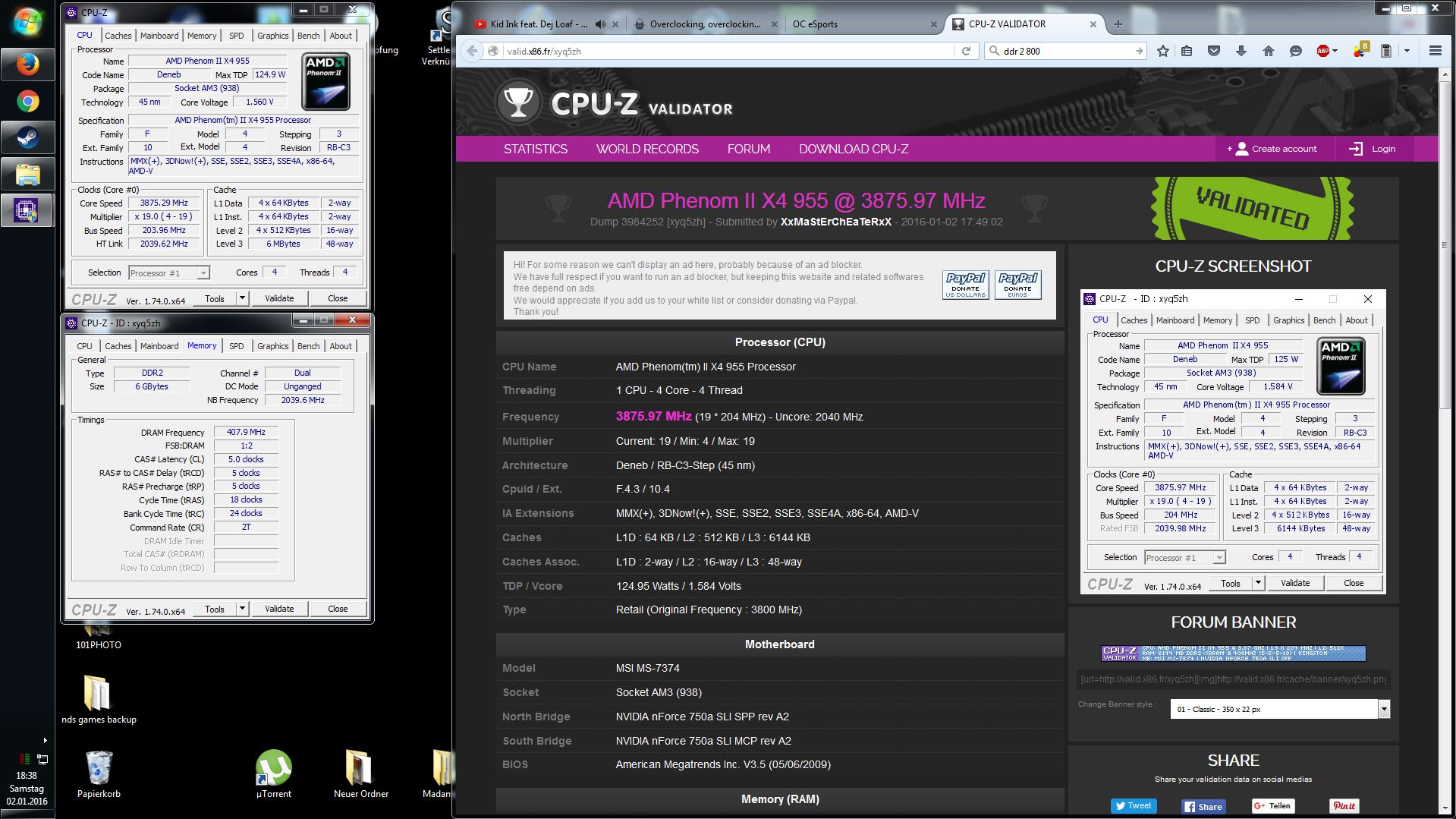Mute the Kid Ink tab audio

(x=600, y=24)
